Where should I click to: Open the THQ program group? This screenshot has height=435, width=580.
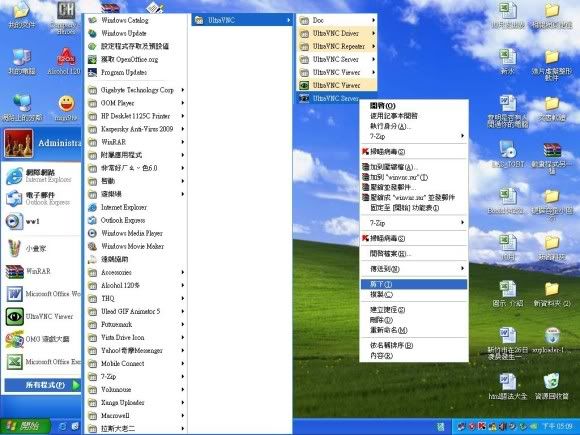coord(135,298)
